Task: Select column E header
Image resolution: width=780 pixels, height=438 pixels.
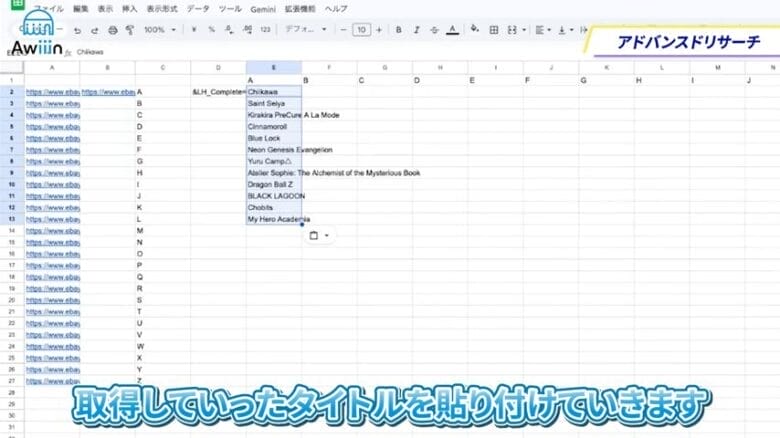Action: (x=274, y=67)
